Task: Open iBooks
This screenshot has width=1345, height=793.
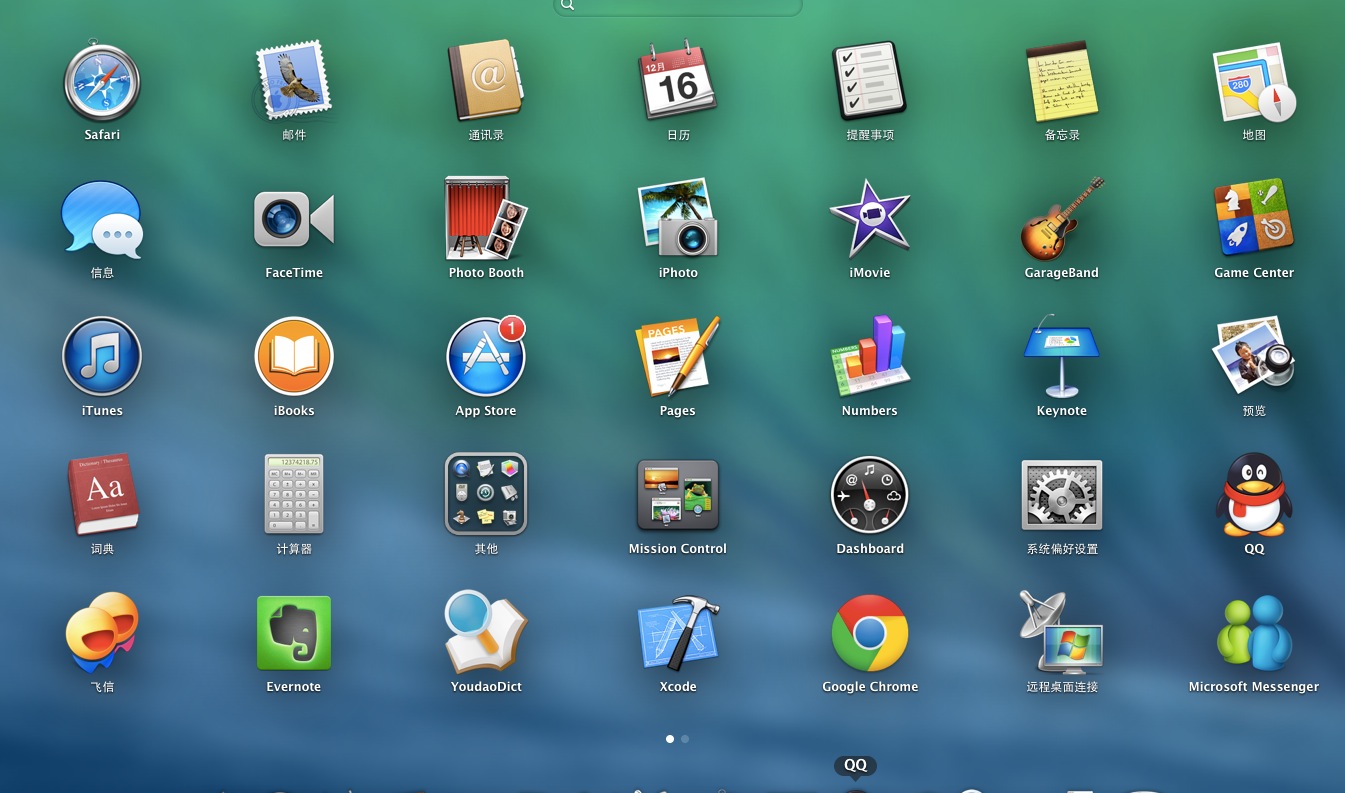Action: (x=293, y=357)
